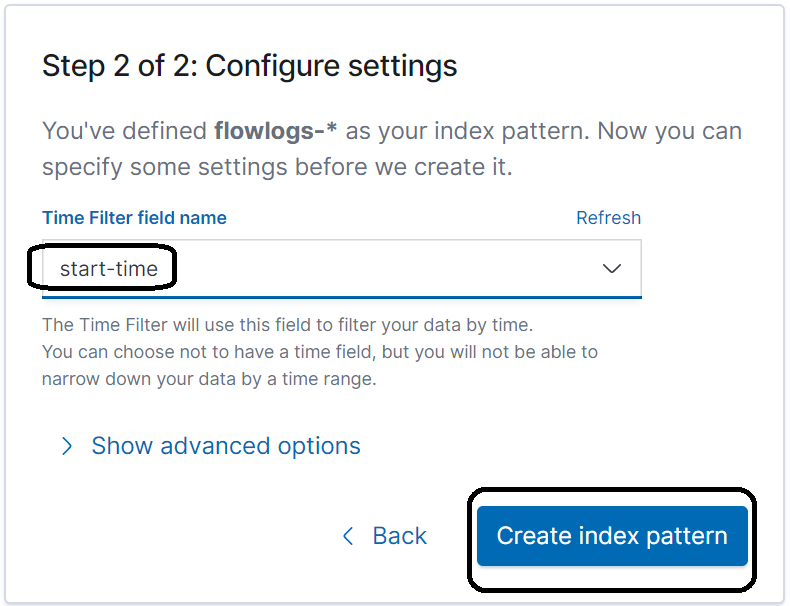Select the start-time value in the field
Image resolution: width=790 pixels, height=606 pixels.
[109, 268]
